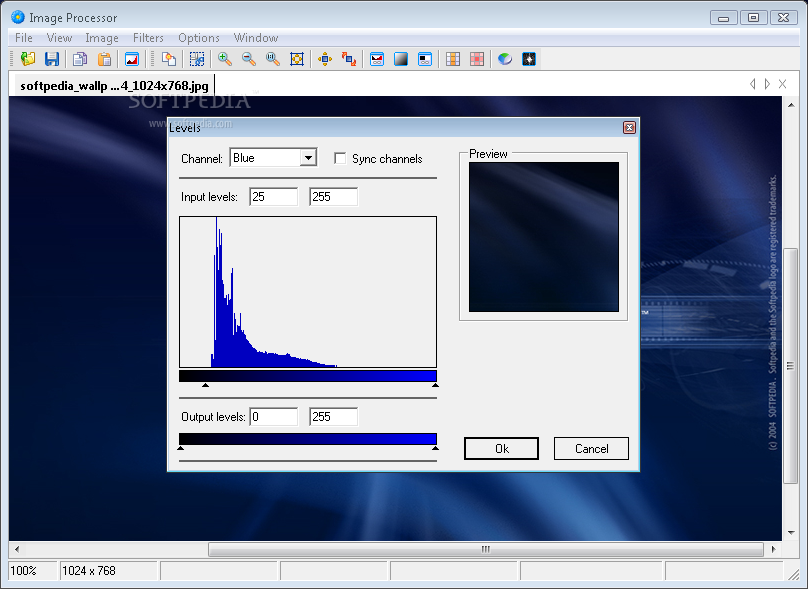This screenshot has width=808, height=589.
Task: Click the actual-size zoom magnifier icon
Action: (273, 59)
